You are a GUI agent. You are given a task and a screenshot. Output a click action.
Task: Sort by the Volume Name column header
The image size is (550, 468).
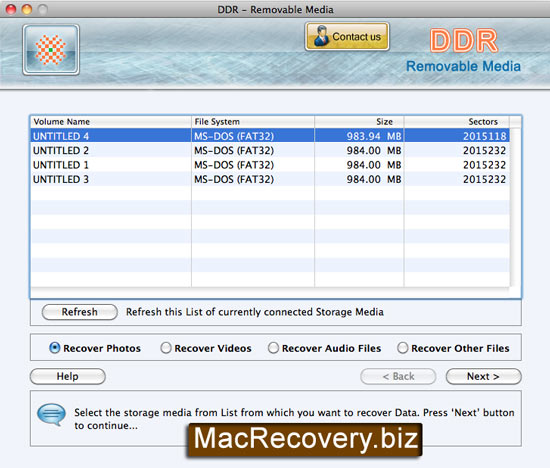click(111, 122)
